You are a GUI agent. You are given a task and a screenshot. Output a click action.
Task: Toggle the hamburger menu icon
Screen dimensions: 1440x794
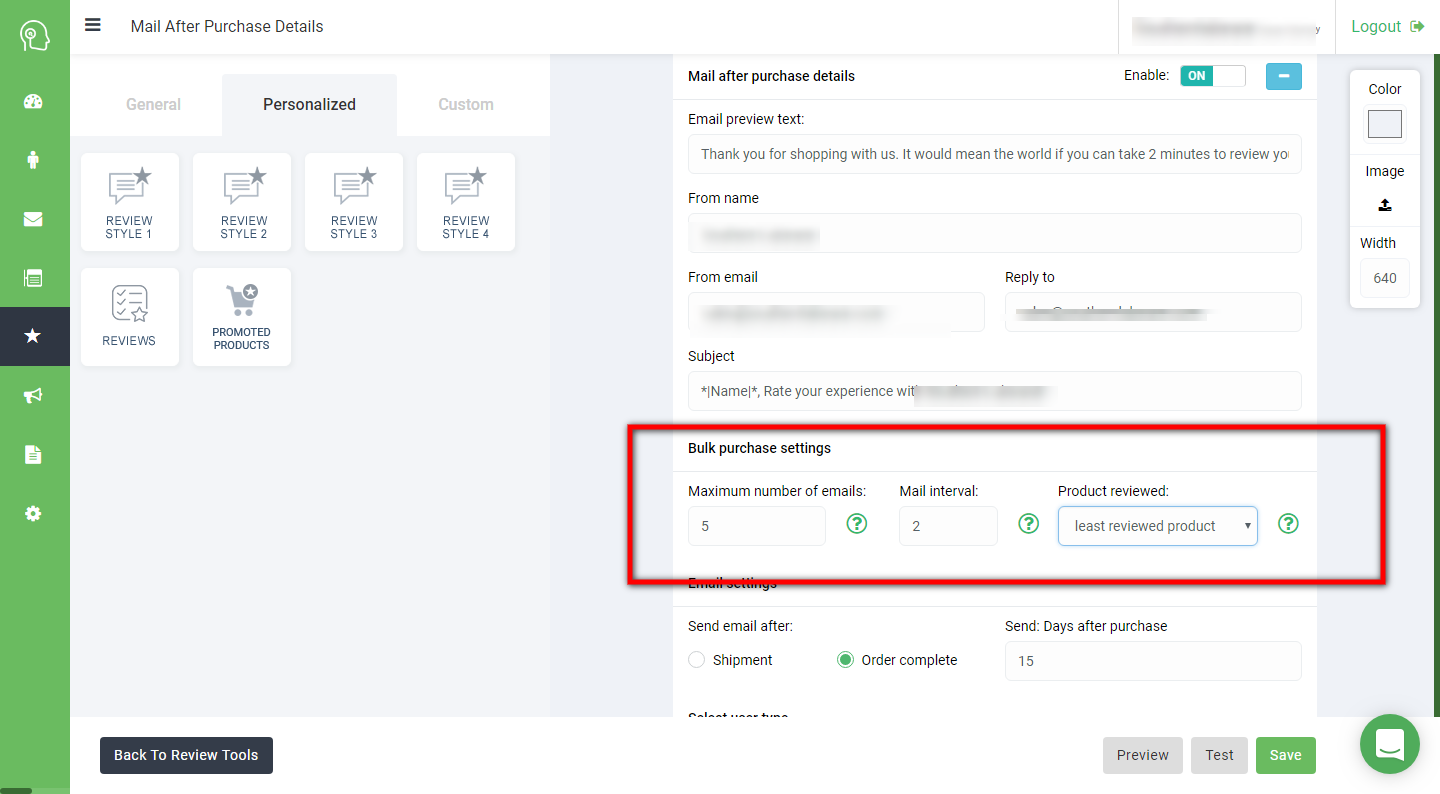pyautogui.click(x=93, y=25)
